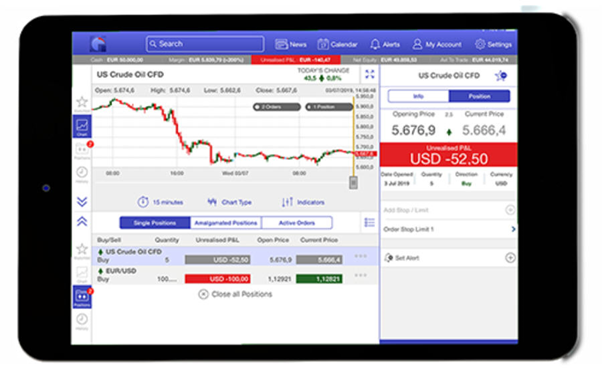Switch to the Info tab
Viewport: 602px width, 373px height.
[x=418, y=96]
